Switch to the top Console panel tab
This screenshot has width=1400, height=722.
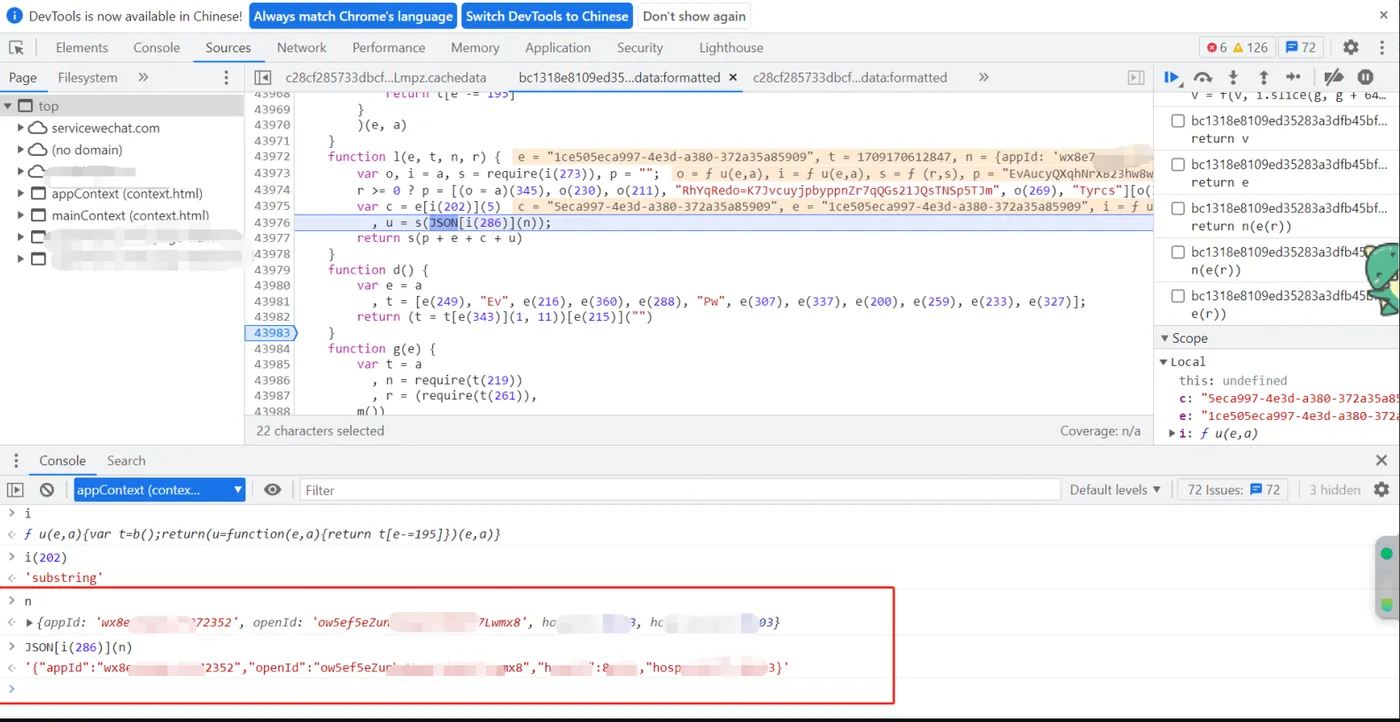coord(157,47)
